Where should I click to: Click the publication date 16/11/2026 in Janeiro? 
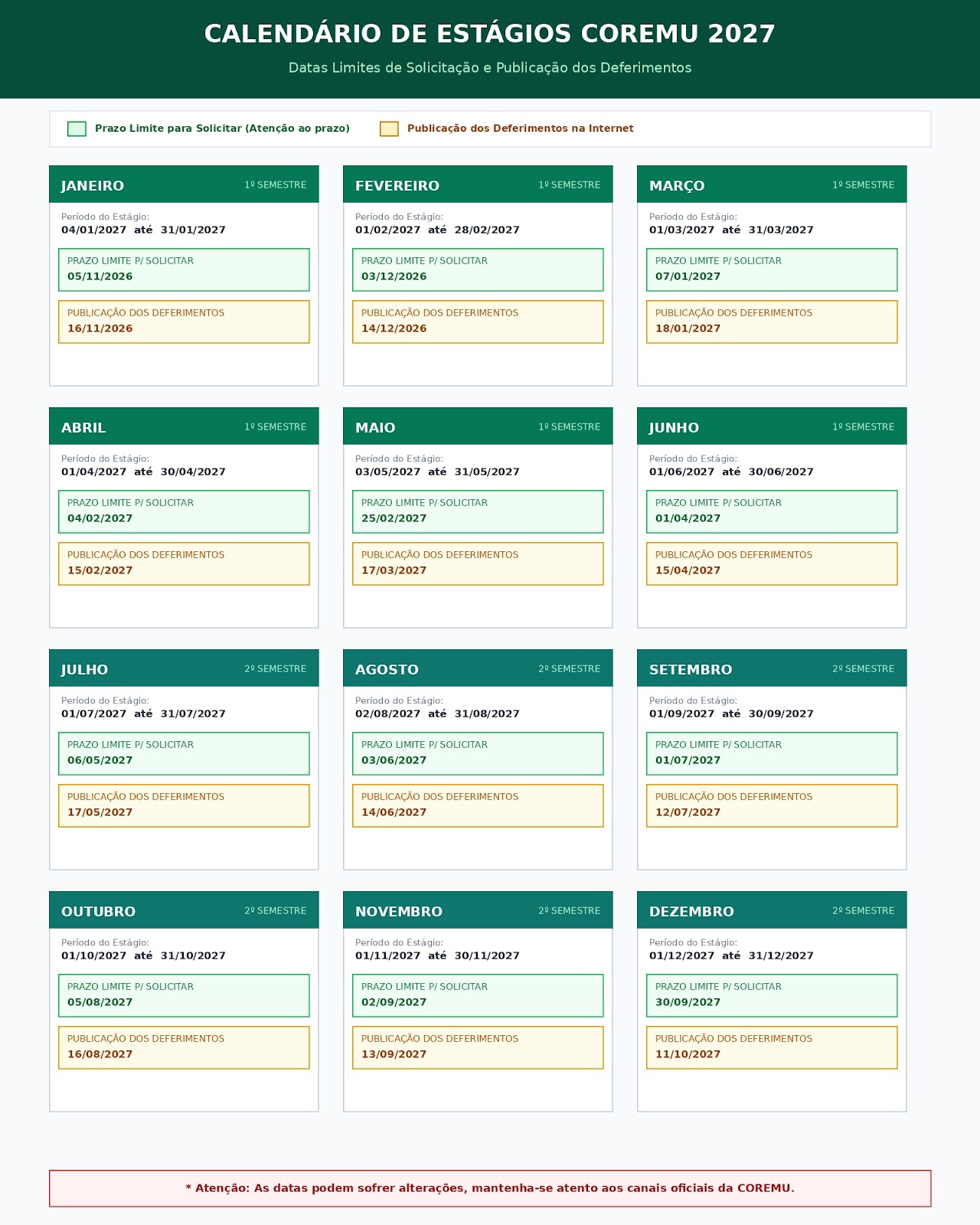coord(100,328)
